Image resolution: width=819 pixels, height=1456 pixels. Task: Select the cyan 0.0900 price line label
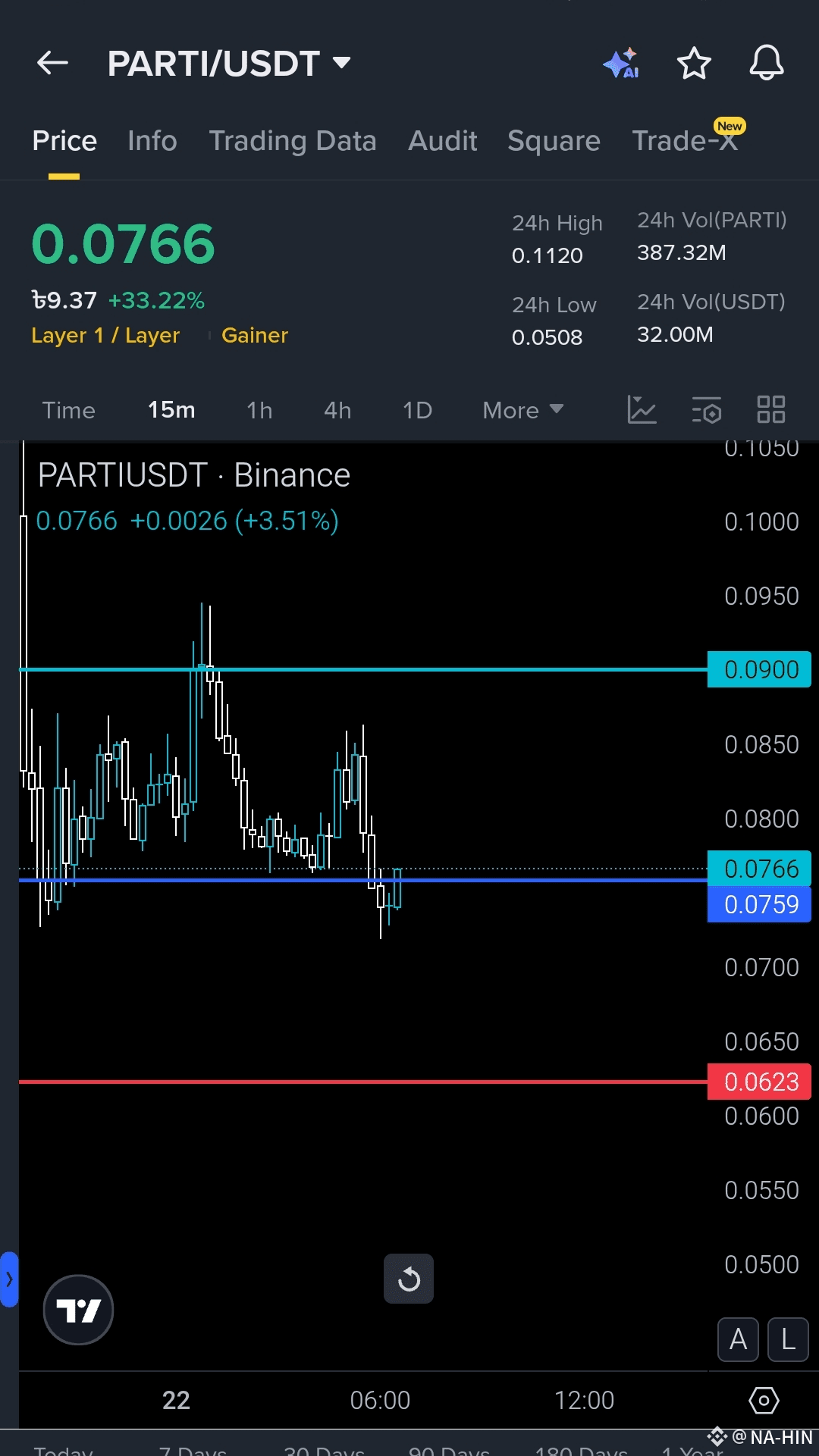click(759, 669)
